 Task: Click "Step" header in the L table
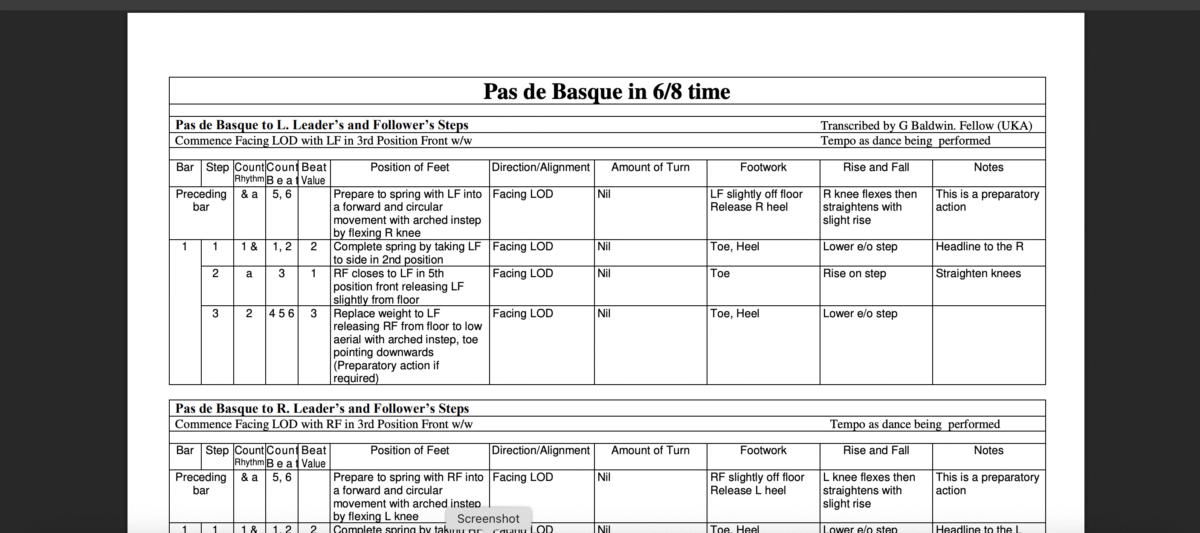217,168
